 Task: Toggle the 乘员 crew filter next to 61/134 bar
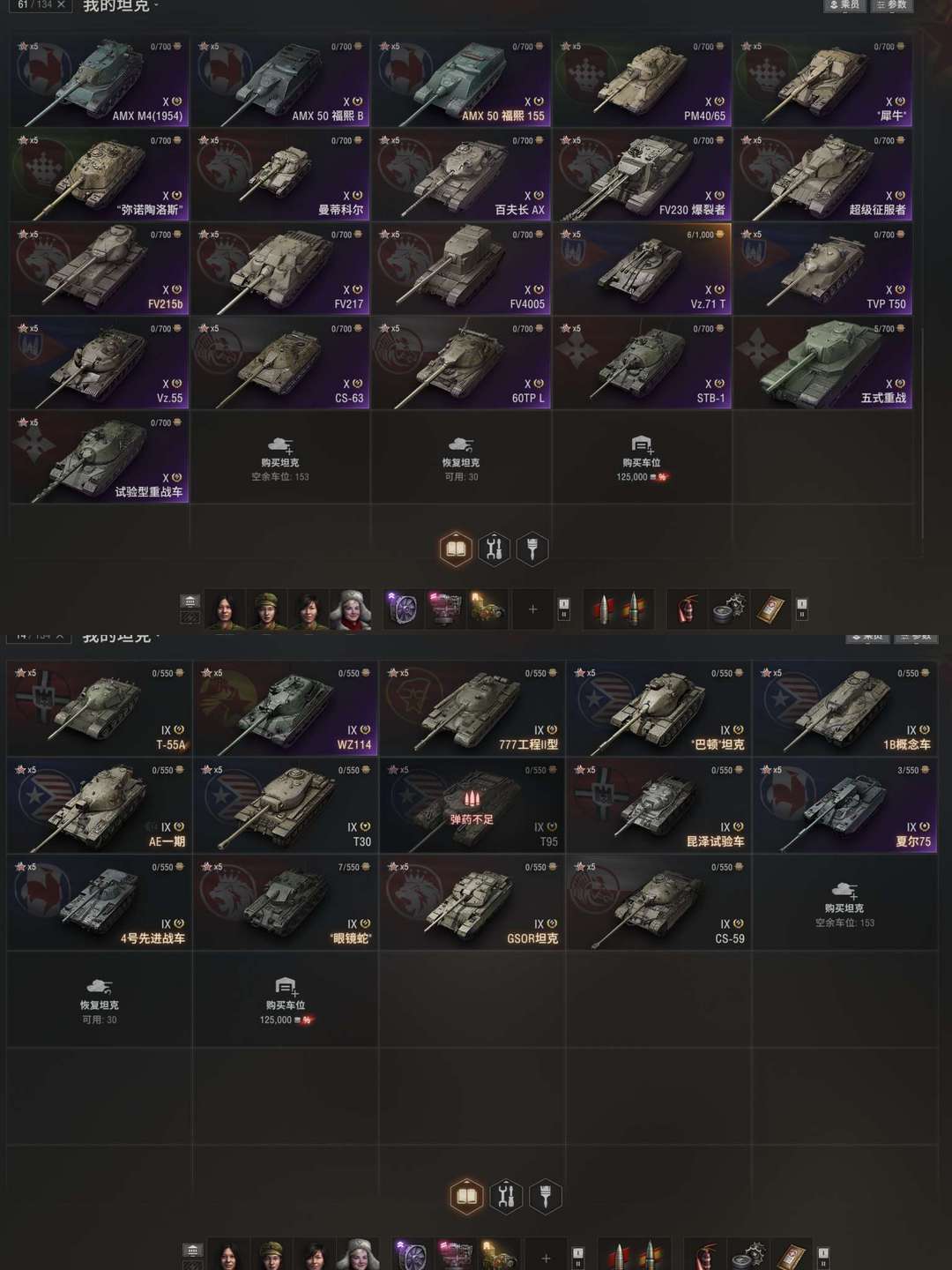coord(844,5)
